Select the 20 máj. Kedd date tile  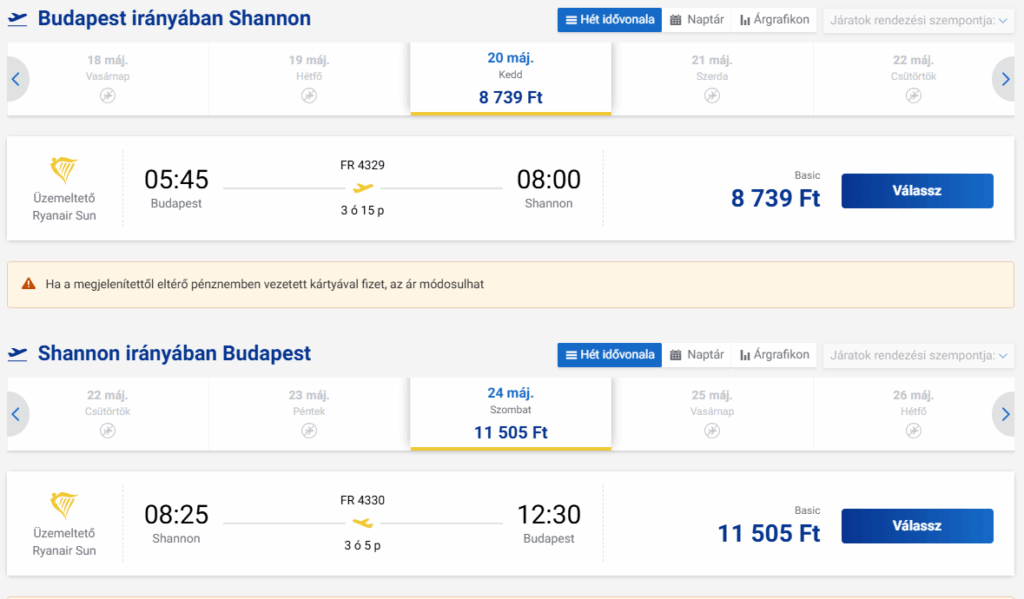(511, 79)
